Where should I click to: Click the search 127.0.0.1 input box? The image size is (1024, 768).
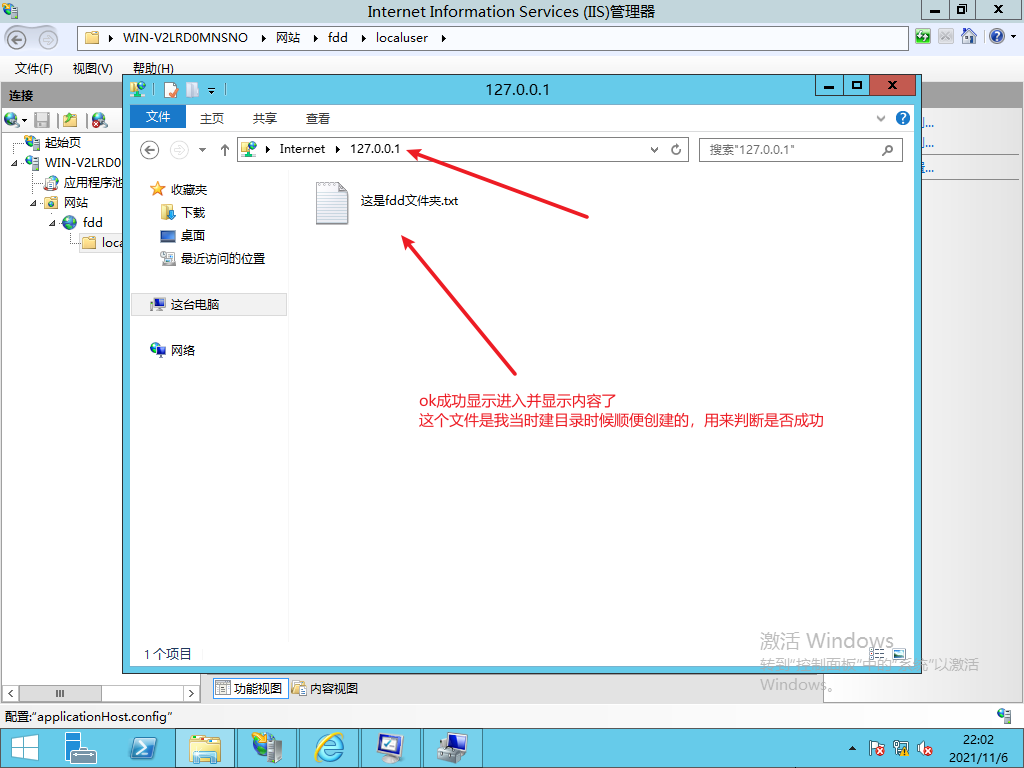tap(801, 150)
